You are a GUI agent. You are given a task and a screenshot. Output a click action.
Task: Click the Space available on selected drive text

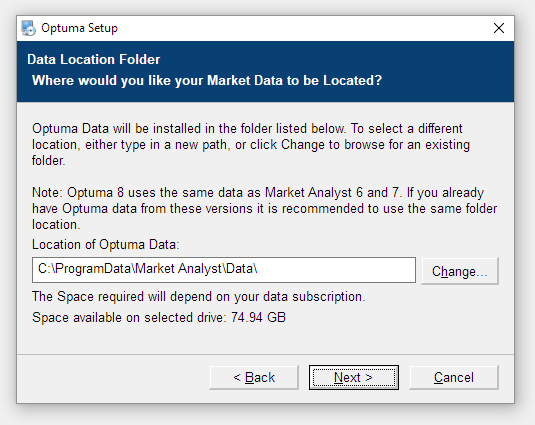(x=129, y=318)
